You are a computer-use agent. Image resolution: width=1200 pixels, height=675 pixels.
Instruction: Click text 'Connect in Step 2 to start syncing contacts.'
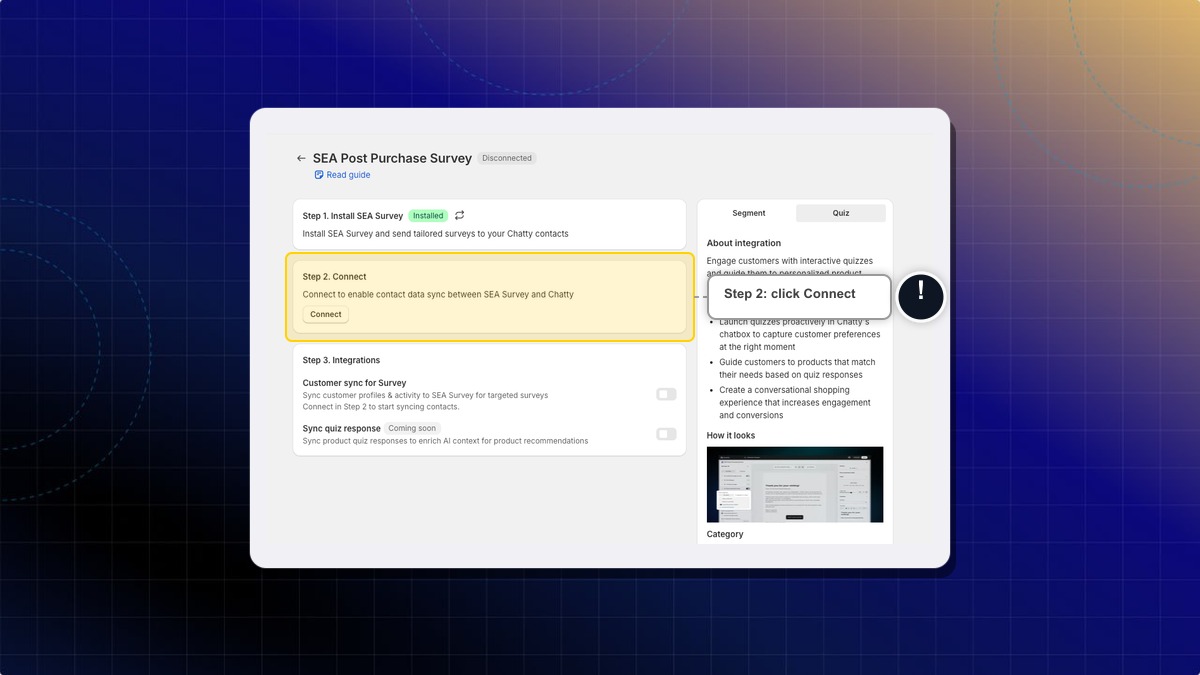381,407
